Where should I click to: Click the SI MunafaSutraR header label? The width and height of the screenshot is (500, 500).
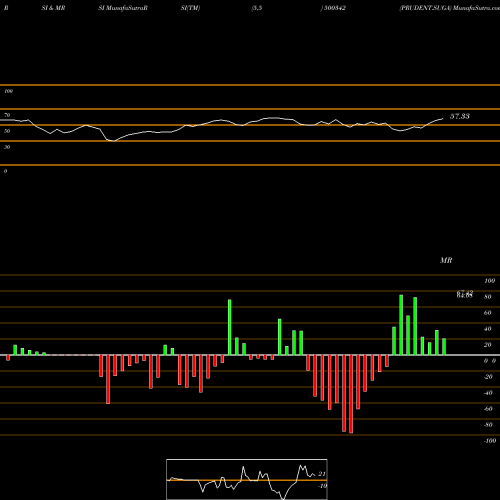[x=123, y=8]
